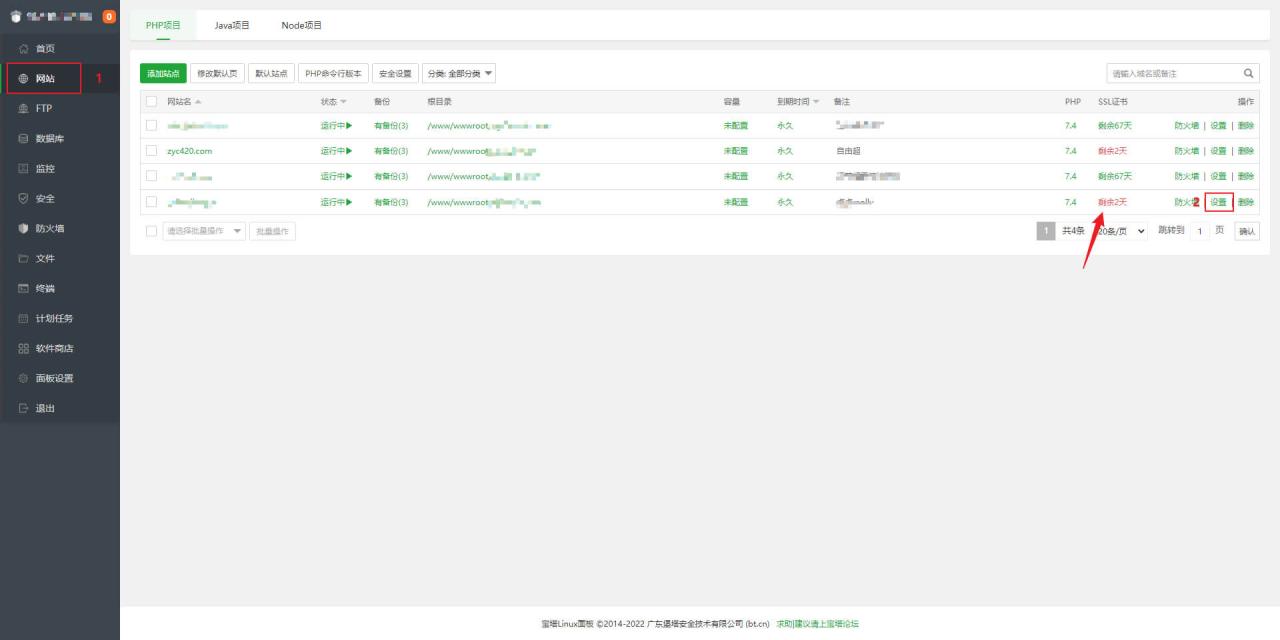Screen dimensions: 1280x640
Task: Toggle the select-all checkbox in table header
Action: [x=152, y=102]
